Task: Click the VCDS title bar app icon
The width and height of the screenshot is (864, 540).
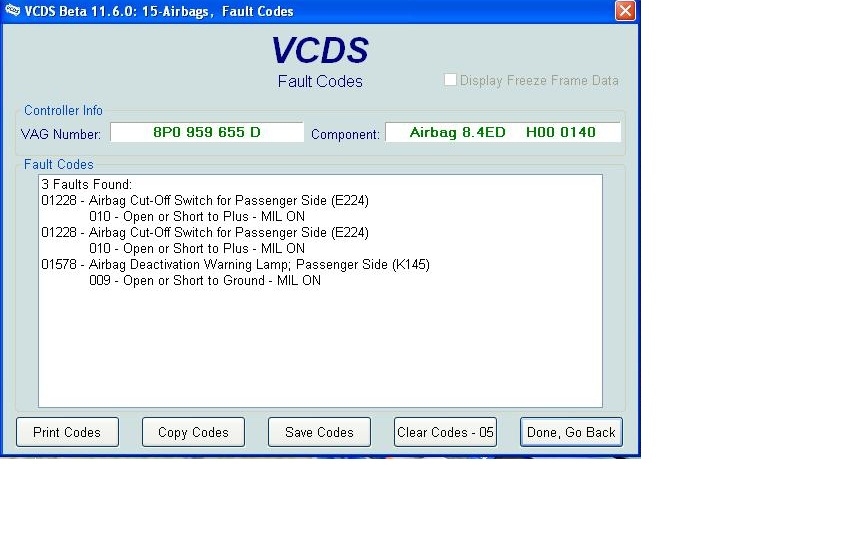Action: tap(12, 10)
